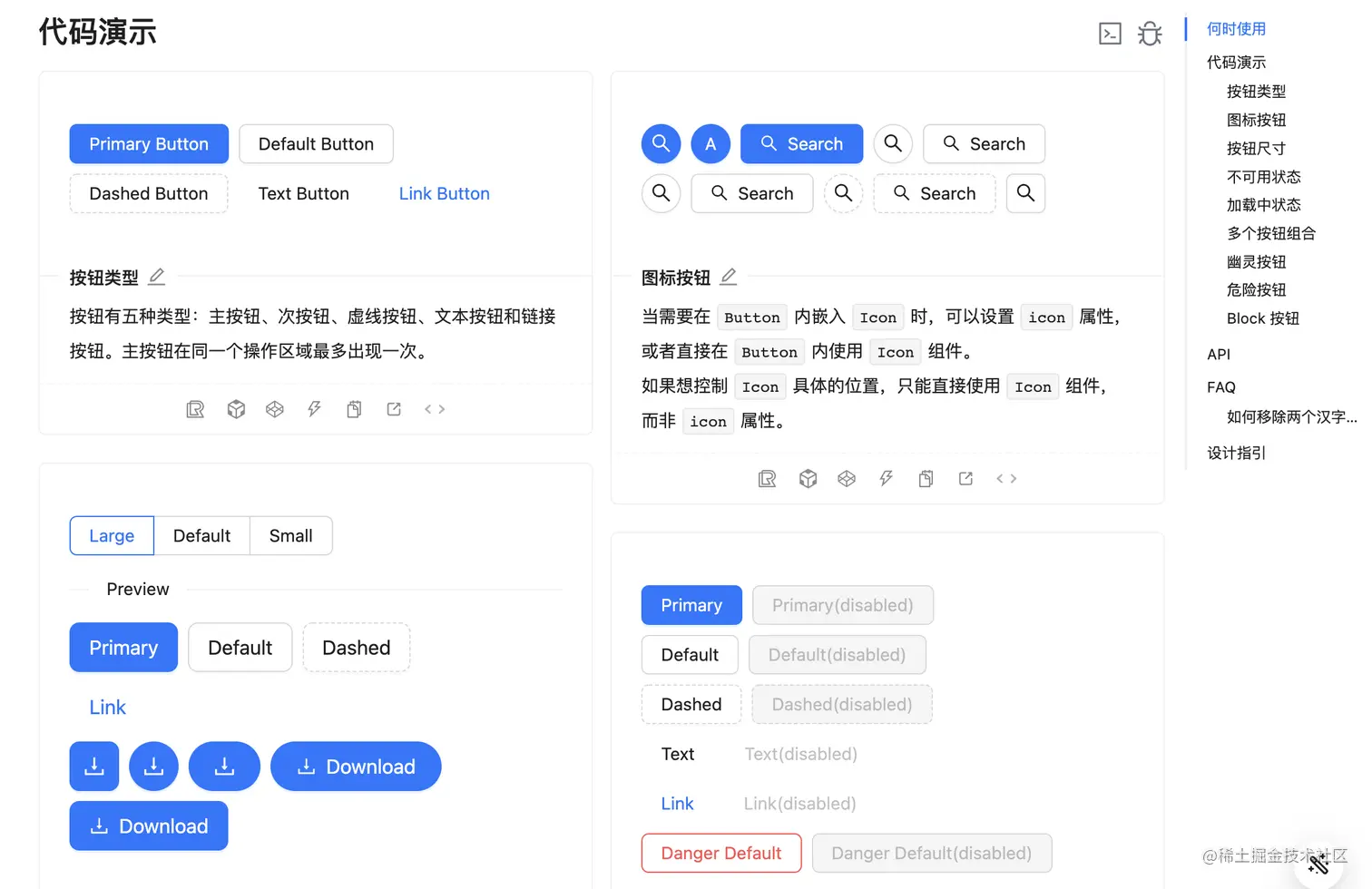Viewport: 1372px width, 889px height.
Task: Open the Block 按钮 anchor
Action: point(1263,318)
